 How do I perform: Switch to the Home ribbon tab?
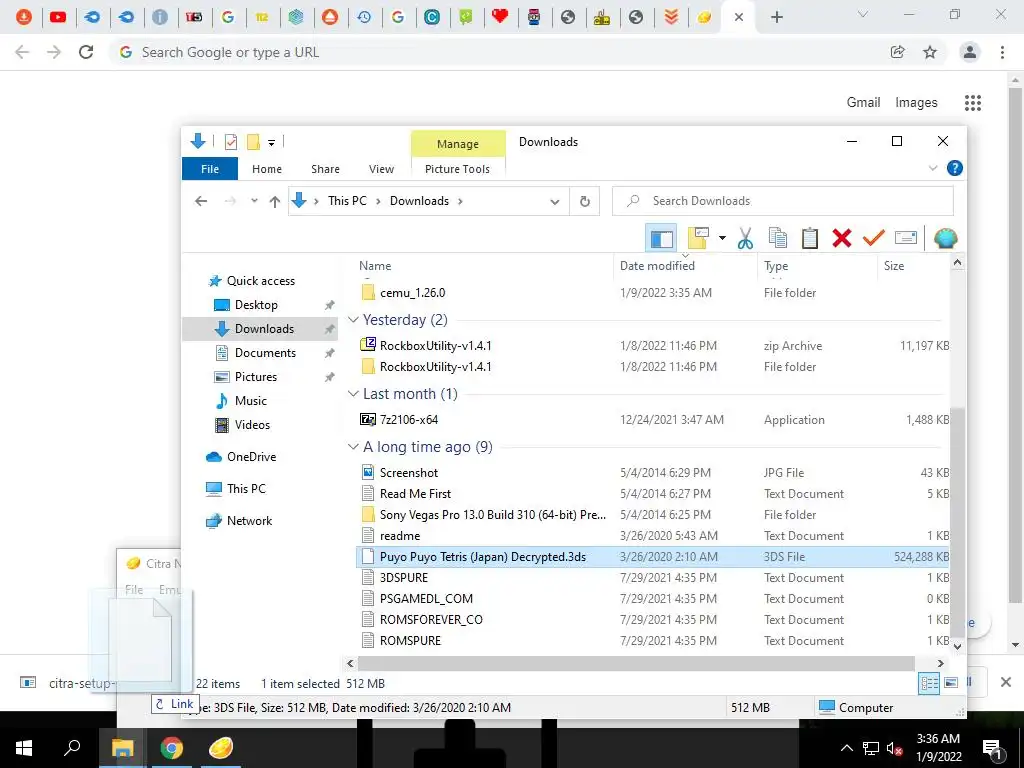click(266, 169)
